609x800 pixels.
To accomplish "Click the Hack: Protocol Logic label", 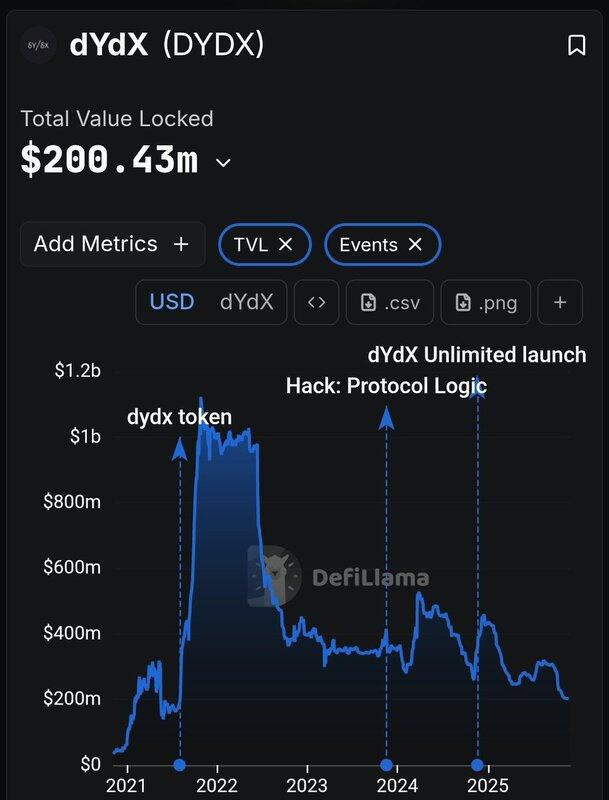I will coord(386,385).
